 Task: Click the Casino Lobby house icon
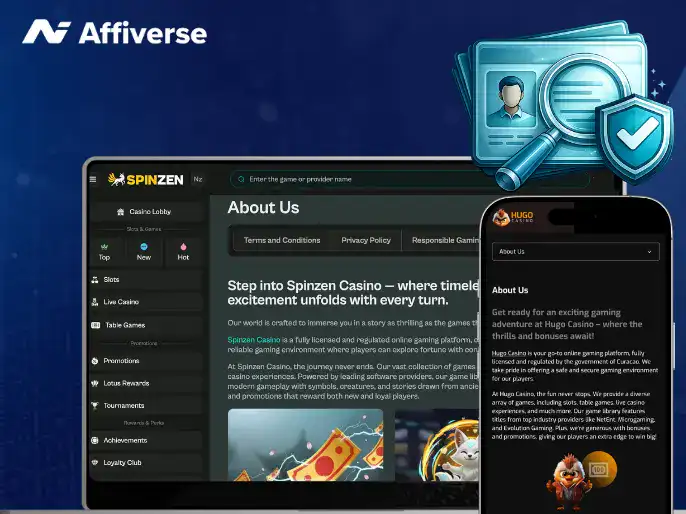pyautogui.click(x=121, y=212)
